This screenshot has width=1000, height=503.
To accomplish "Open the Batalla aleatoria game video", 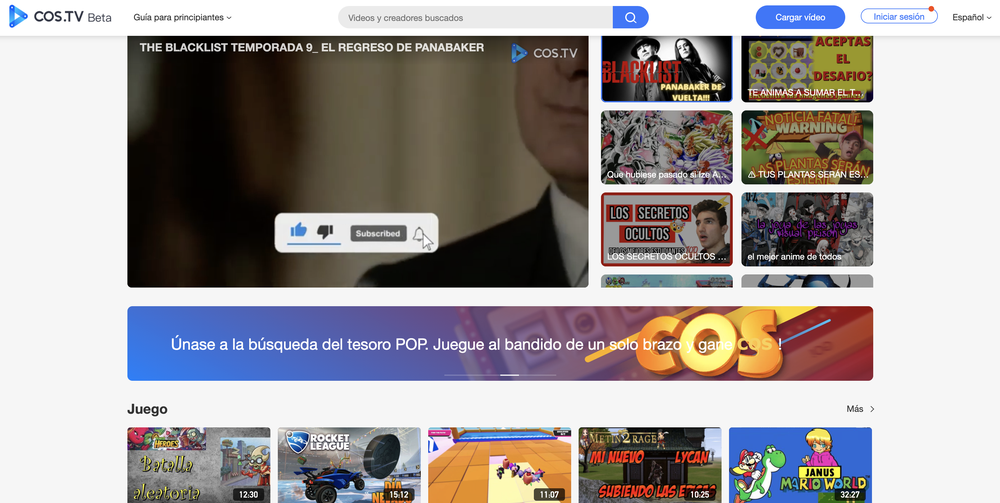I will point(199,465).
